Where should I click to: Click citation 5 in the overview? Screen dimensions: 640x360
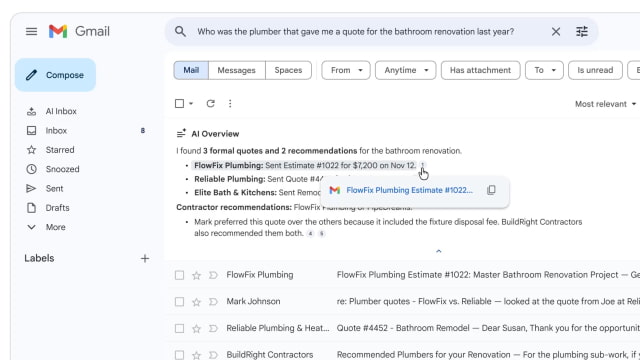coord(322,234)
